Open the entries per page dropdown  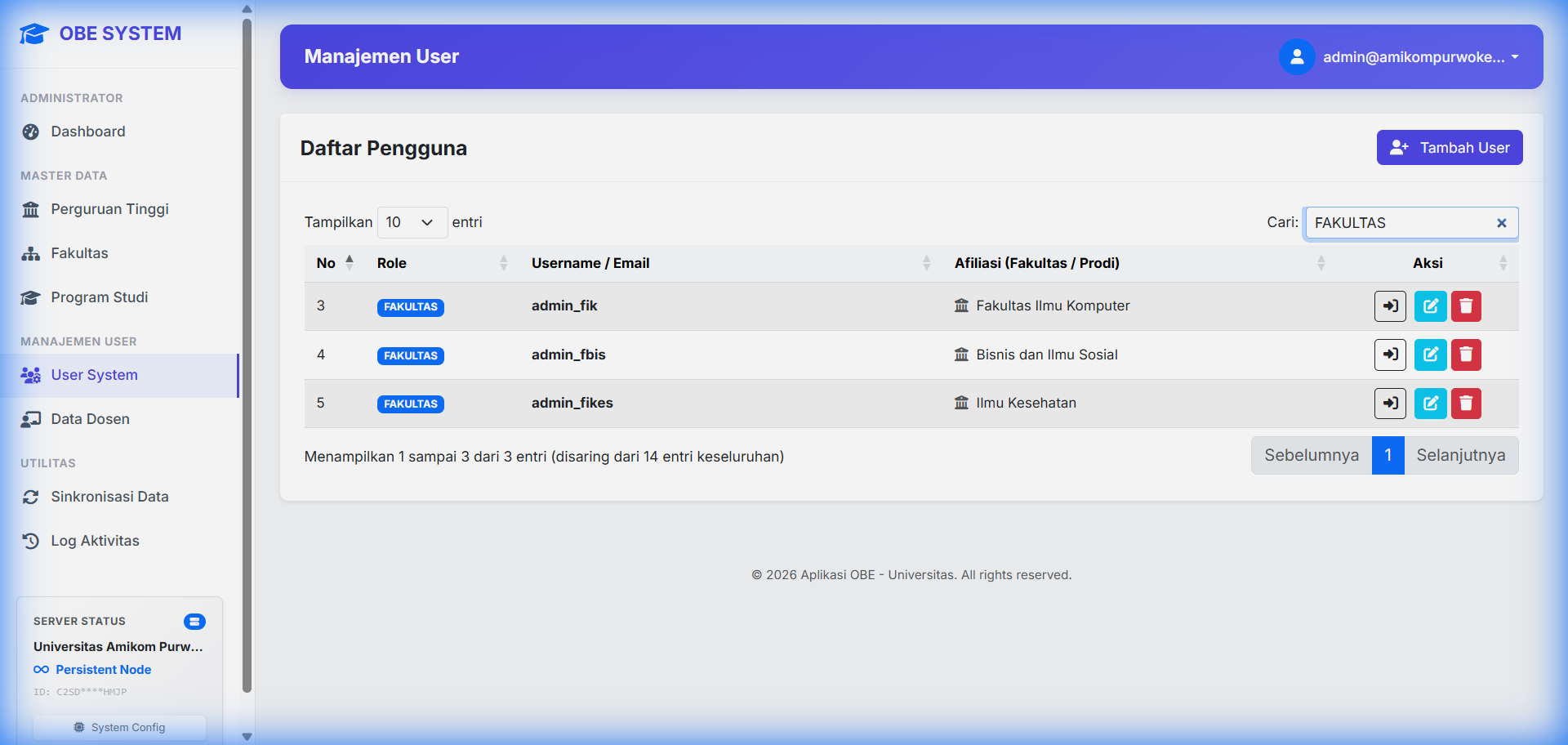pos(412,222)
